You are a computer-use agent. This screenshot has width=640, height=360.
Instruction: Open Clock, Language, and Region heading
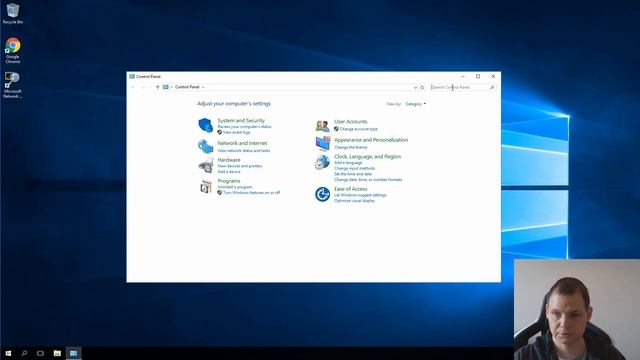coord(367,157)
